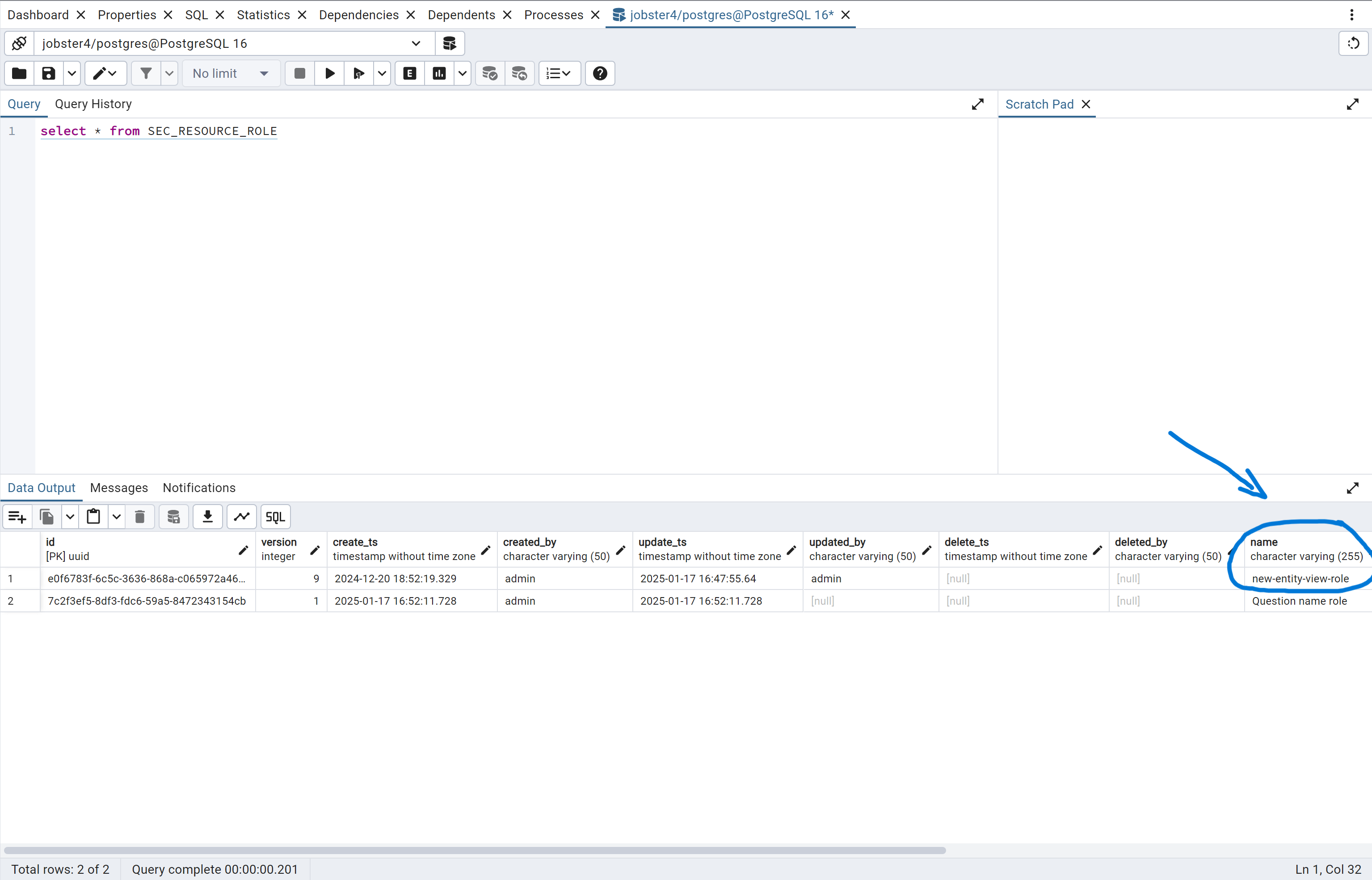The height and width of the screenshot is (880, 1372).
Task: Maximize the Data Output panel
Action: [x=1353, y=488]
